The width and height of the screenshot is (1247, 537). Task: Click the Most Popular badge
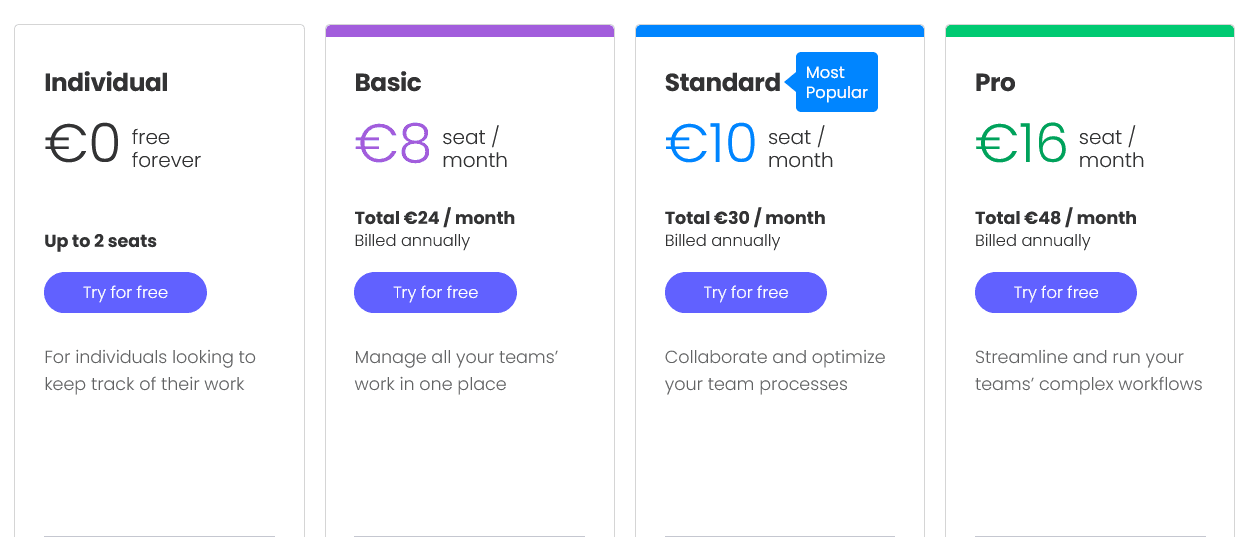836,82
